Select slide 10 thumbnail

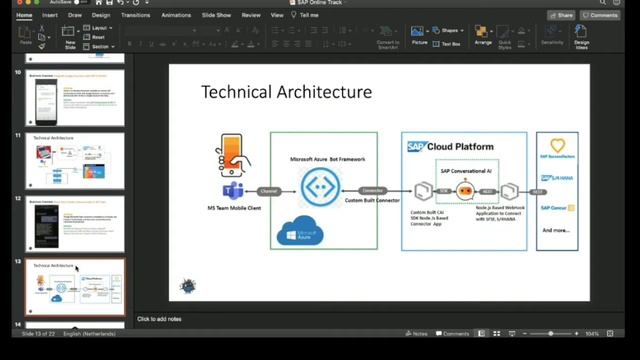[x=75, y=98]
